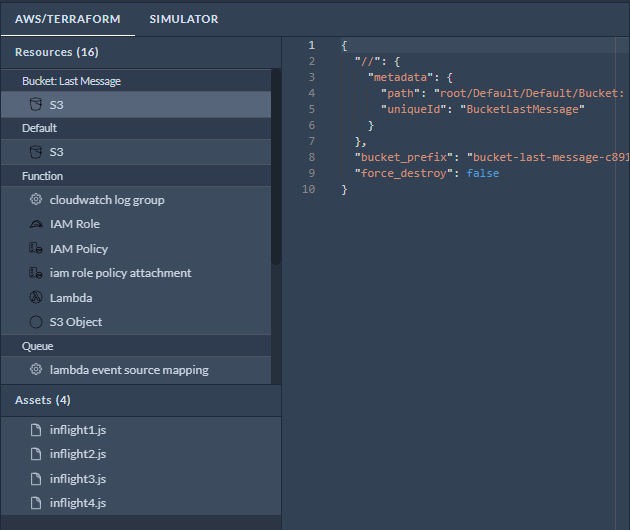Click the Lambda function icon
Image resolution: width=630 pixels, height=530 pixels.
click(36, 298)
